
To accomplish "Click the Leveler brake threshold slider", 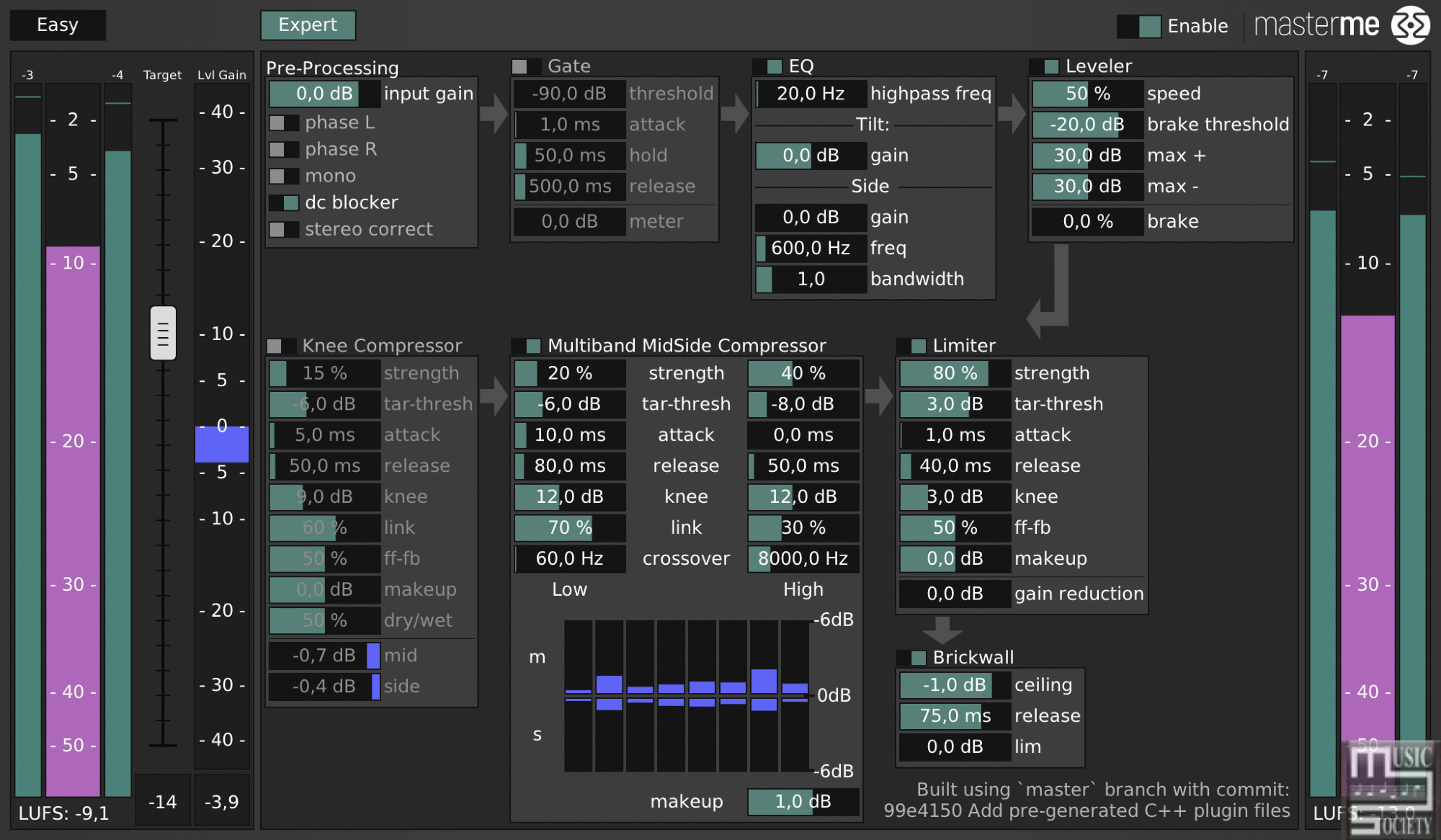I will coord(1088,125).
